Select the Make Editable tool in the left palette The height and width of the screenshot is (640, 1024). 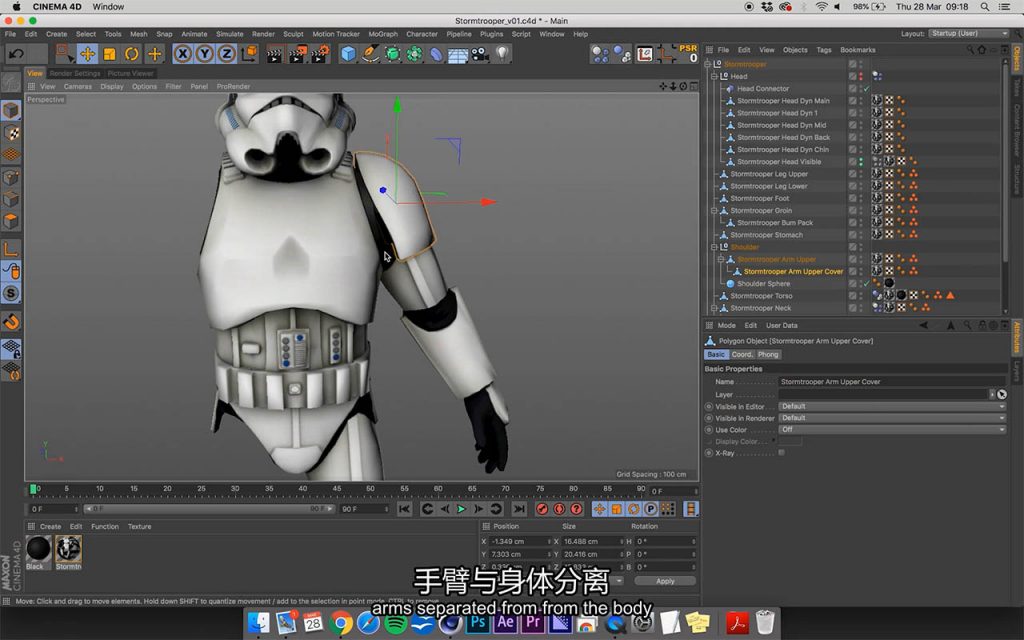(x=11, y=82)
